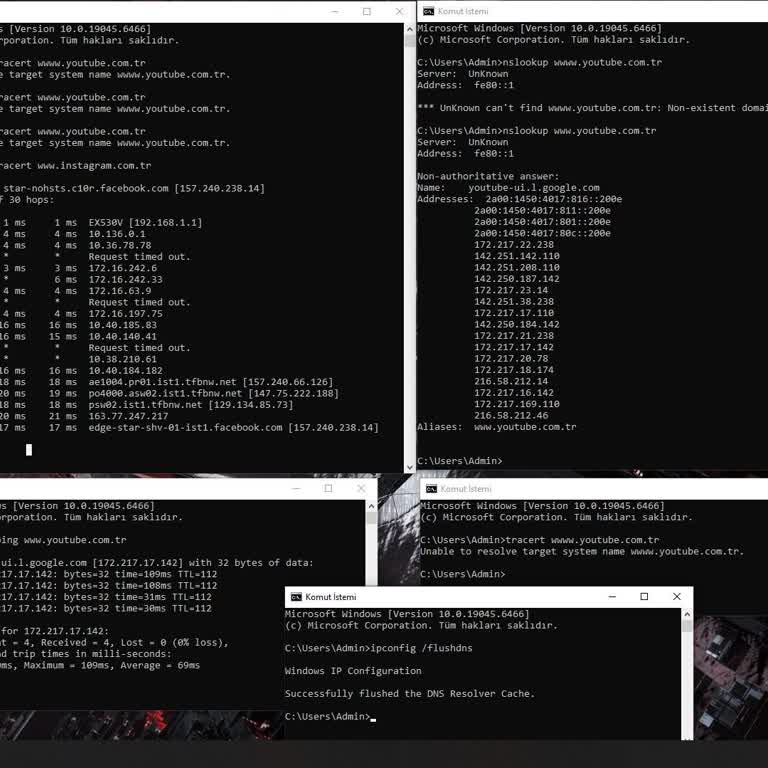Click the 'ipconfig /flushdns' command text
The image size is (768, 768).
pyautogui.click(x=421, y=648)
